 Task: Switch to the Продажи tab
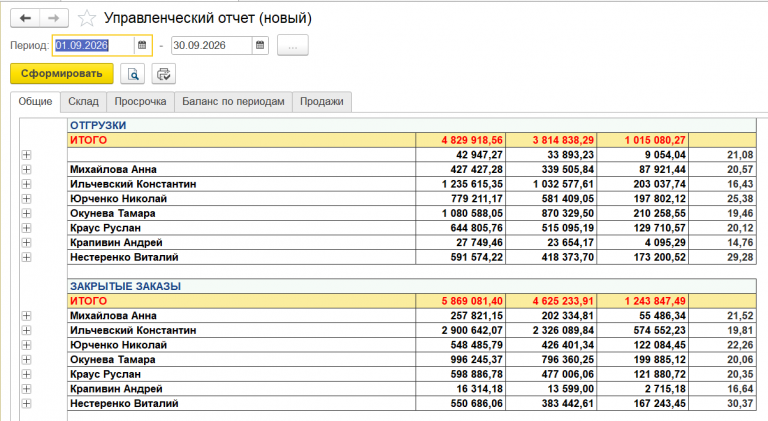click(322, 102)
